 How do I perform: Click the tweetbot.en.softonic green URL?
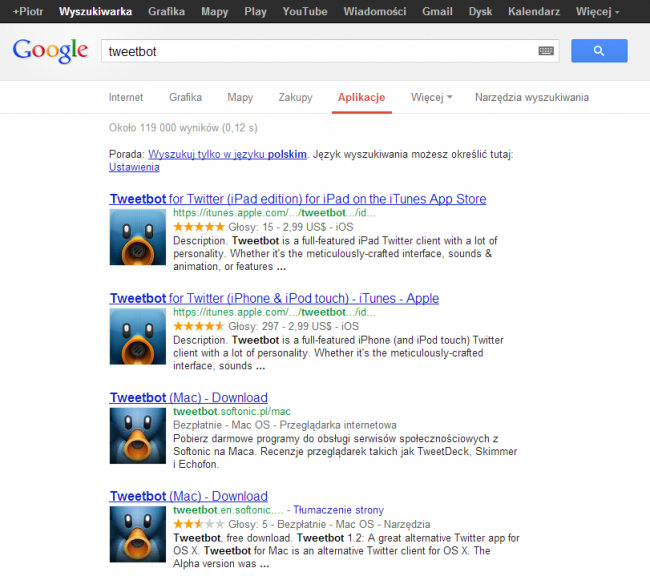tap(228, 510)
